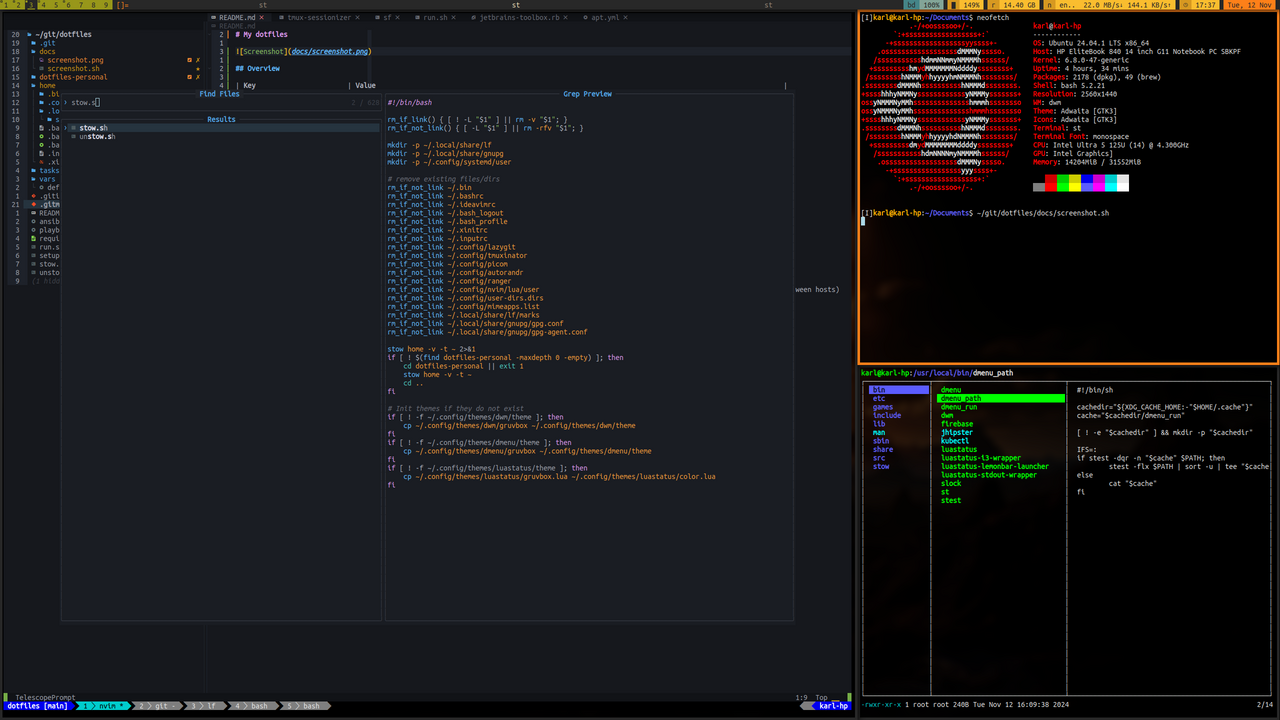1280x720 pixels.
Task: Click the .git folder icon in file tree
Action: point(34,43)
